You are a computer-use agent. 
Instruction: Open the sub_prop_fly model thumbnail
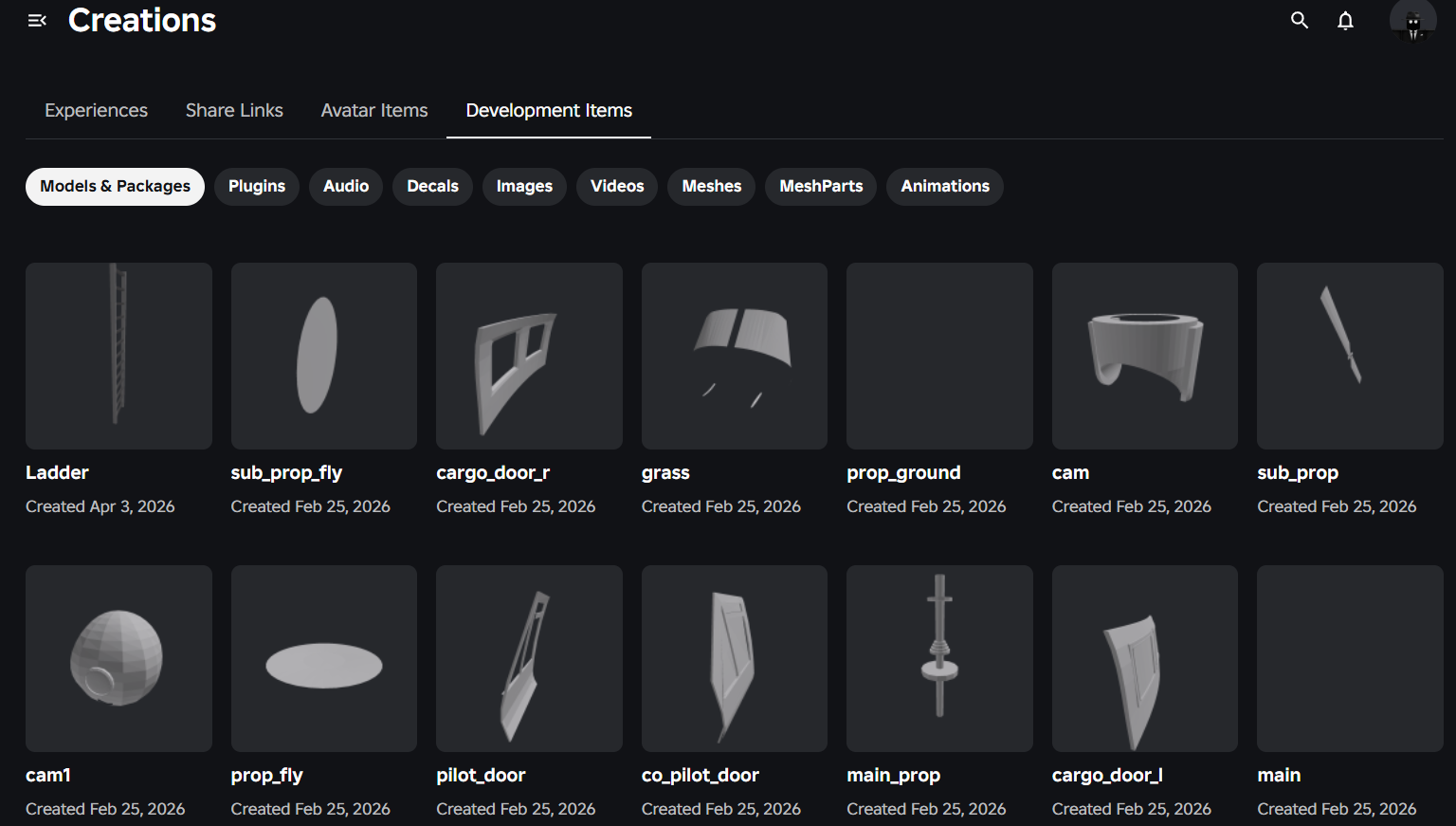324,356
